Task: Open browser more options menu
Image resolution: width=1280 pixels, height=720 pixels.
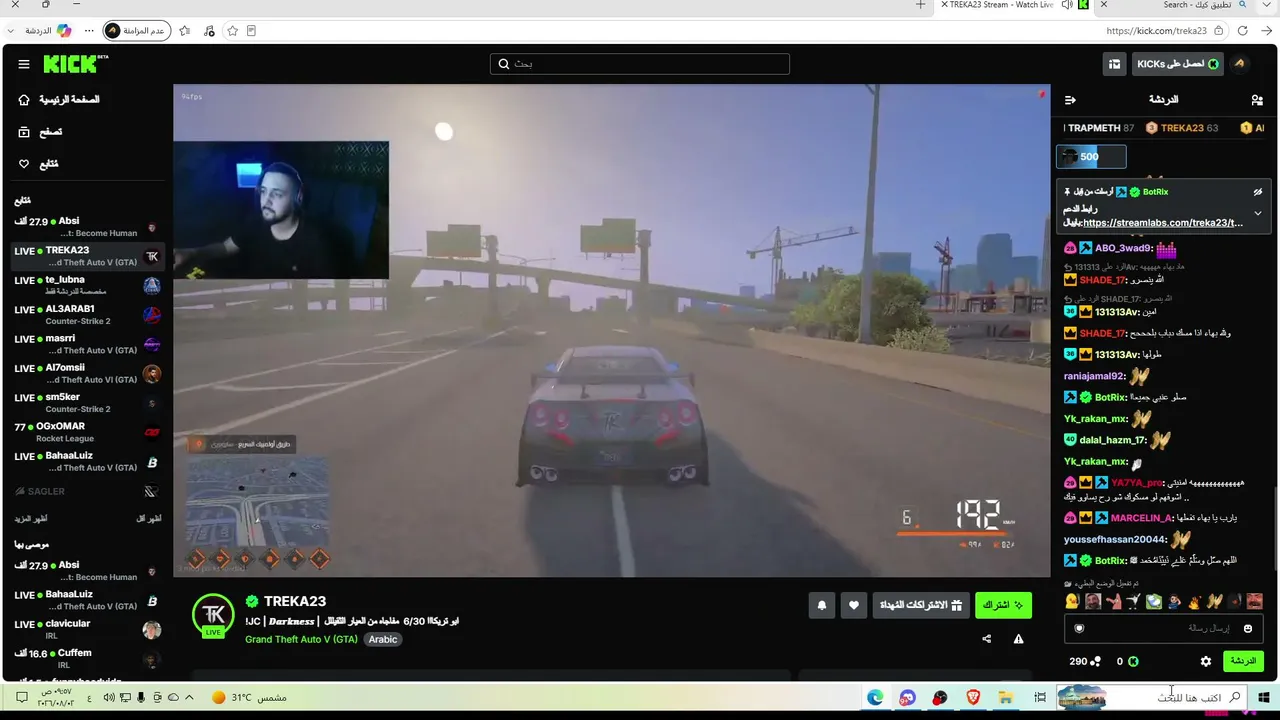Action: 89,31
